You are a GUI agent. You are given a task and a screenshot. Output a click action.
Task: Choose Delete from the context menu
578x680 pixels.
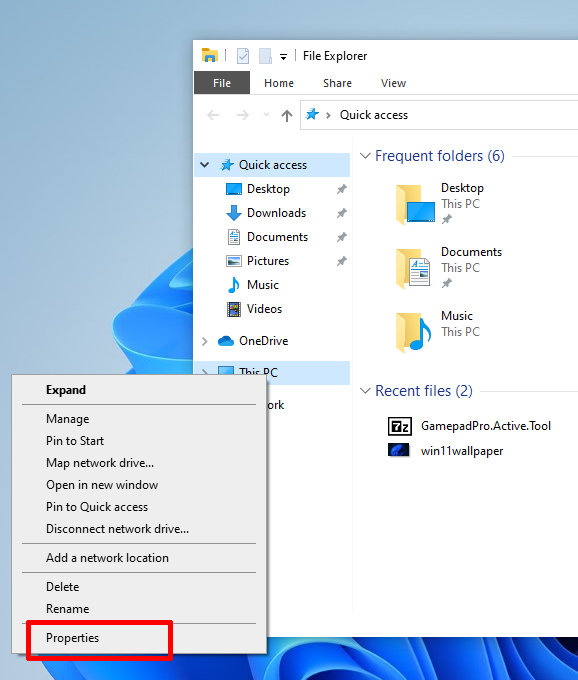pyautogui.click(x=139, y=587)
